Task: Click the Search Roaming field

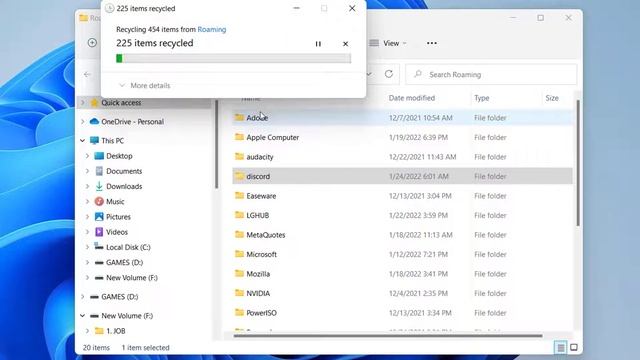Action: (491, 75)
